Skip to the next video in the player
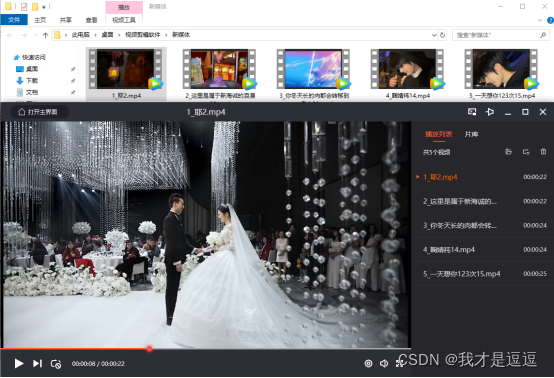 point(37,363)
